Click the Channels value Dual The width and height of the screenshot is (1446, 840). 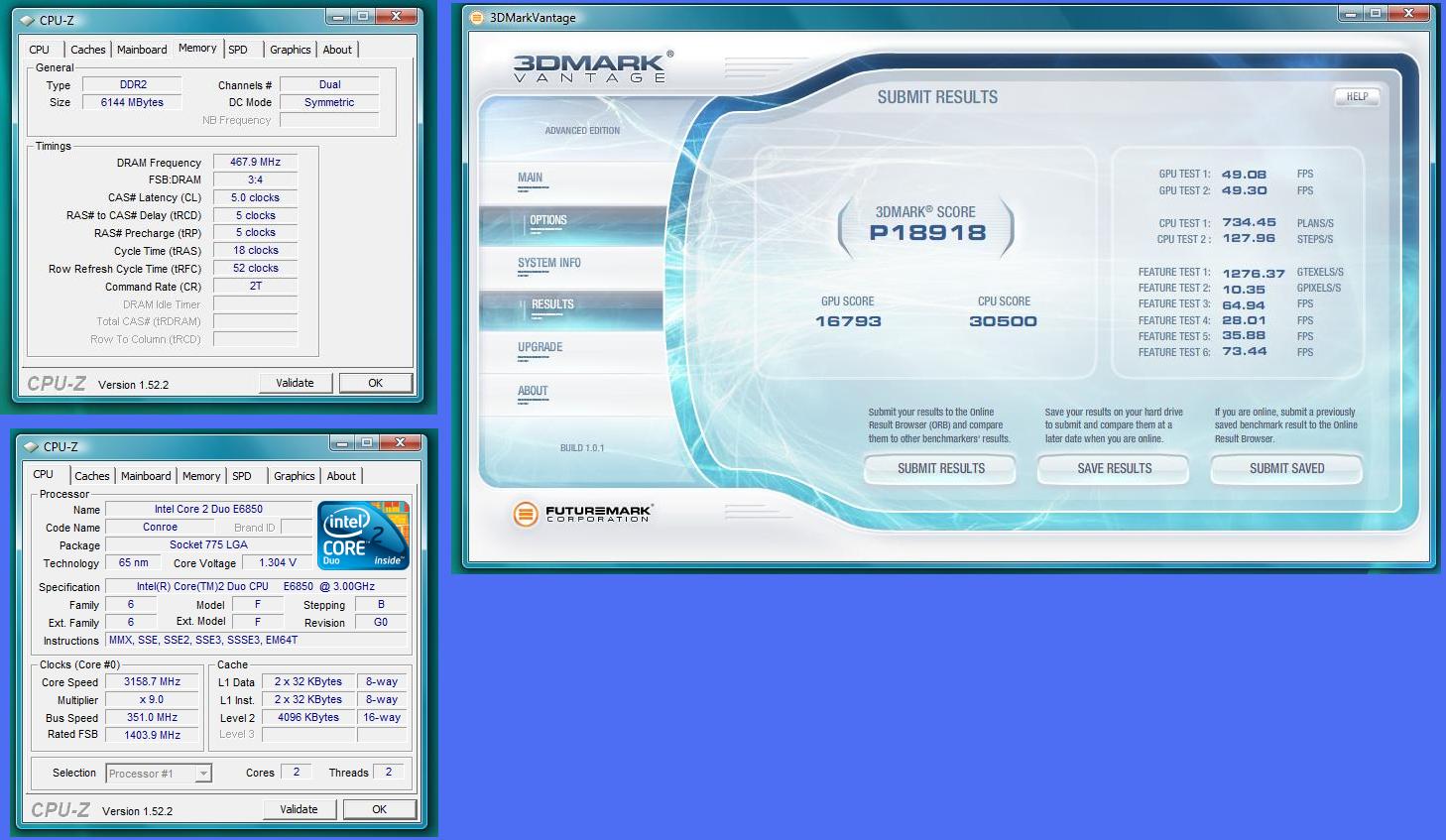pos(329,84)
